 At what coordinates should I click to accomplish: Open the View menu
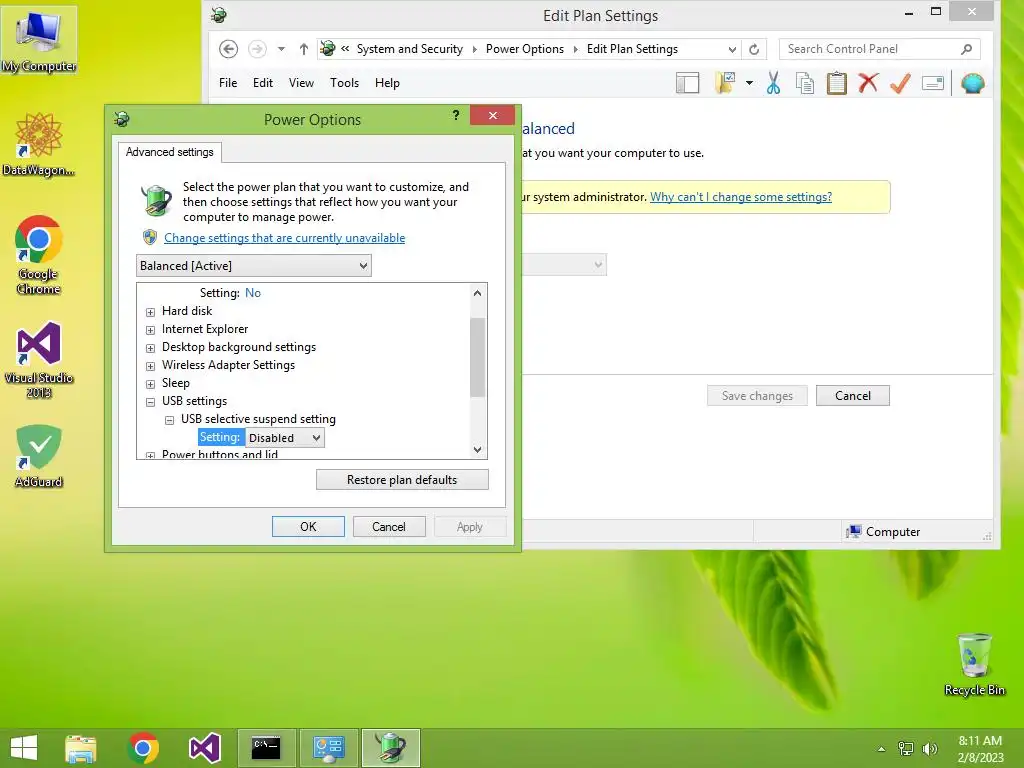tap(301, 83)
